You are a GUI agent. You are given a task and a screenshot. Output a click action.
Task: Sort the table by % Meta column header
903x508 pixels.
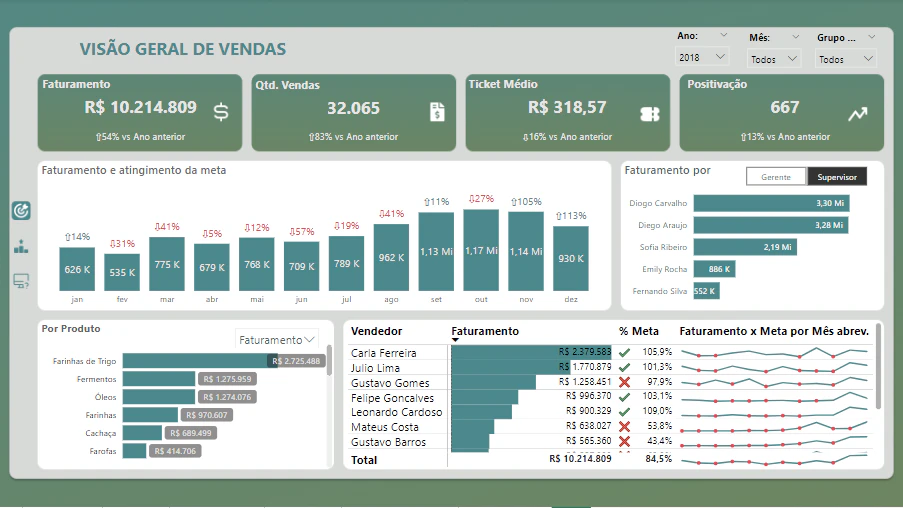coord(639,331)
